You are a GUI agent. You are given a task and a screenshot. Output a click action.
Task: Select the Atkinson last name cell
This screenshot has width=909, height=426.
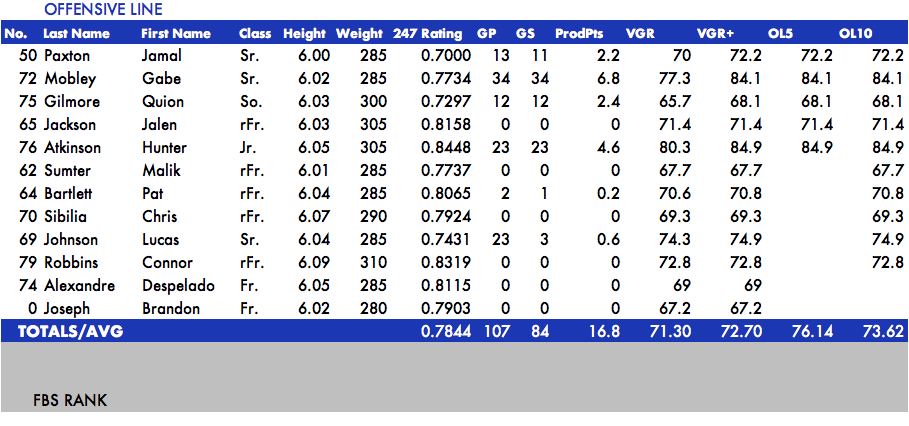pos(72,148)
